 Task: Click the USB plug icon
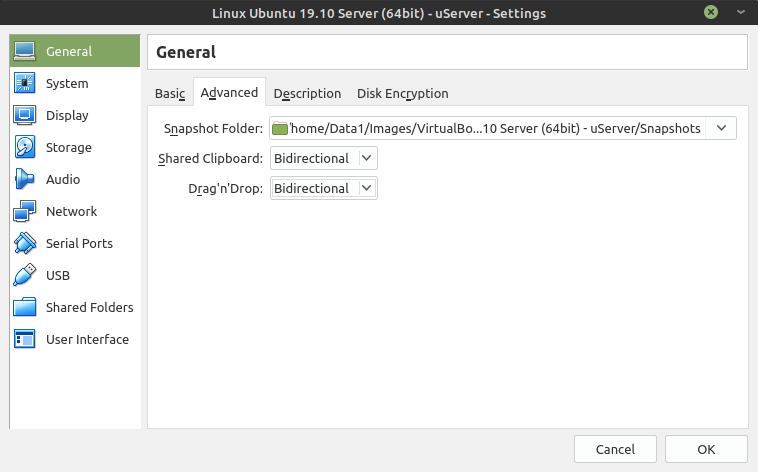[24, 275]
